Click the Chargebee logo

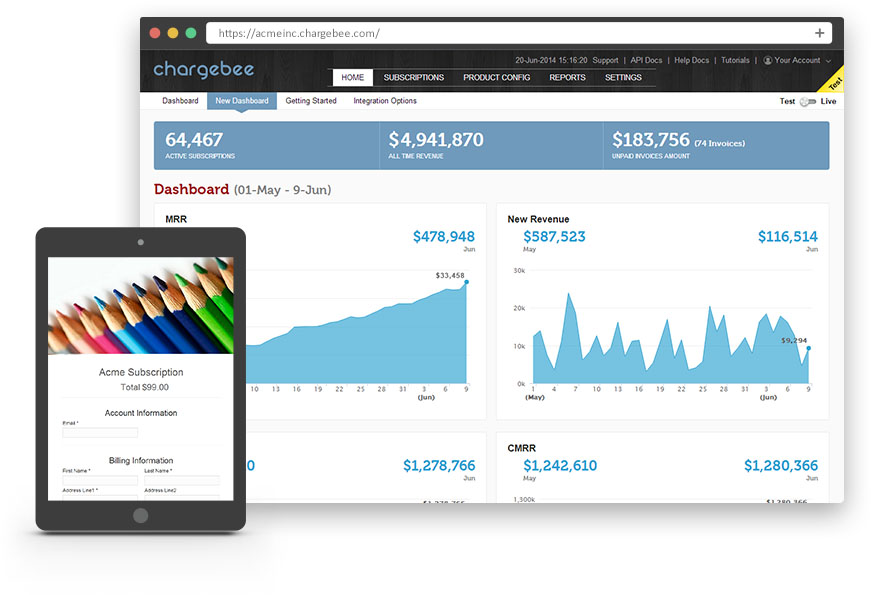point(203,70)
